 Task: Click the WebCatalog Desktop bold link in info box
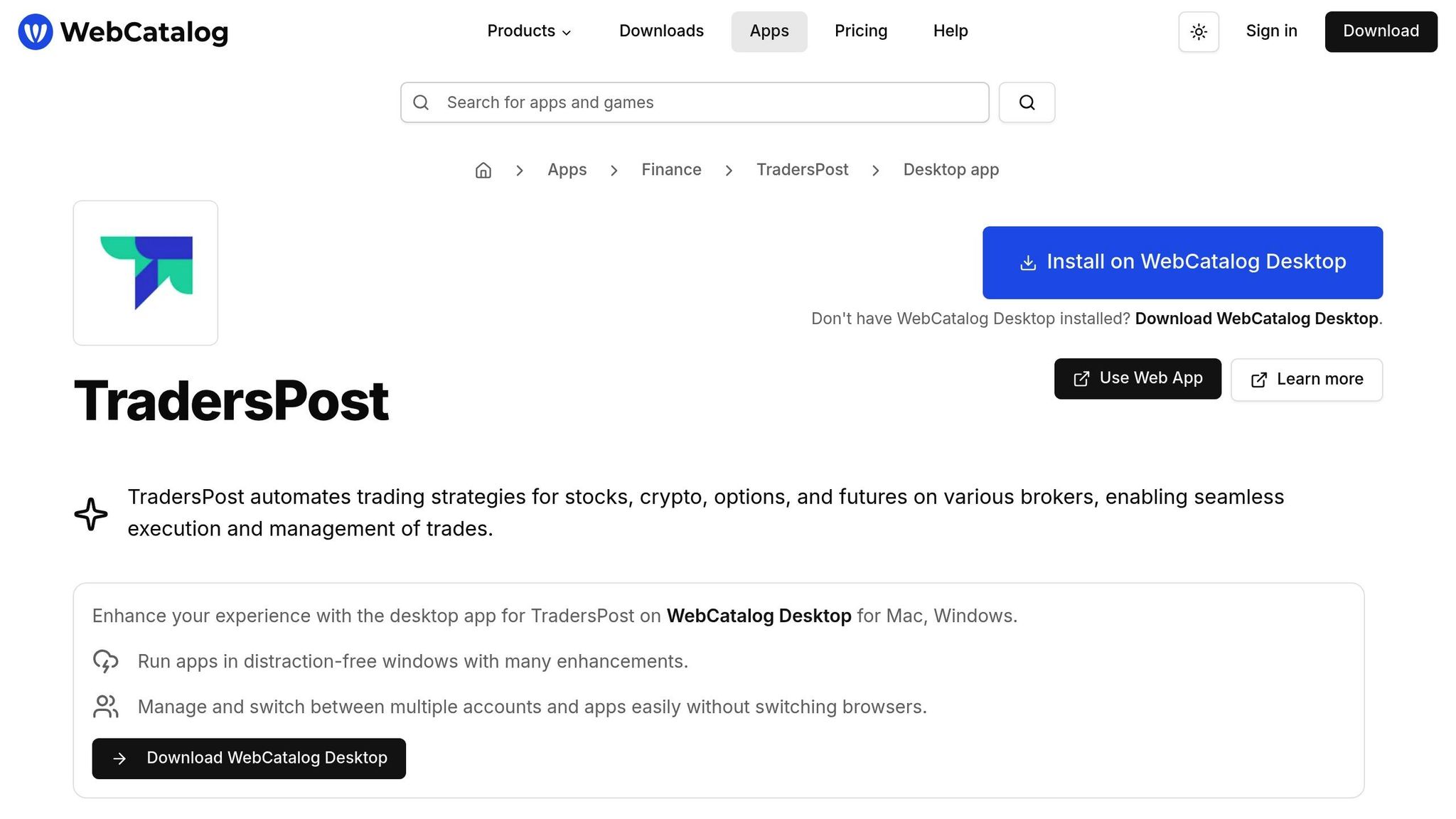click(x=759, y=616)
